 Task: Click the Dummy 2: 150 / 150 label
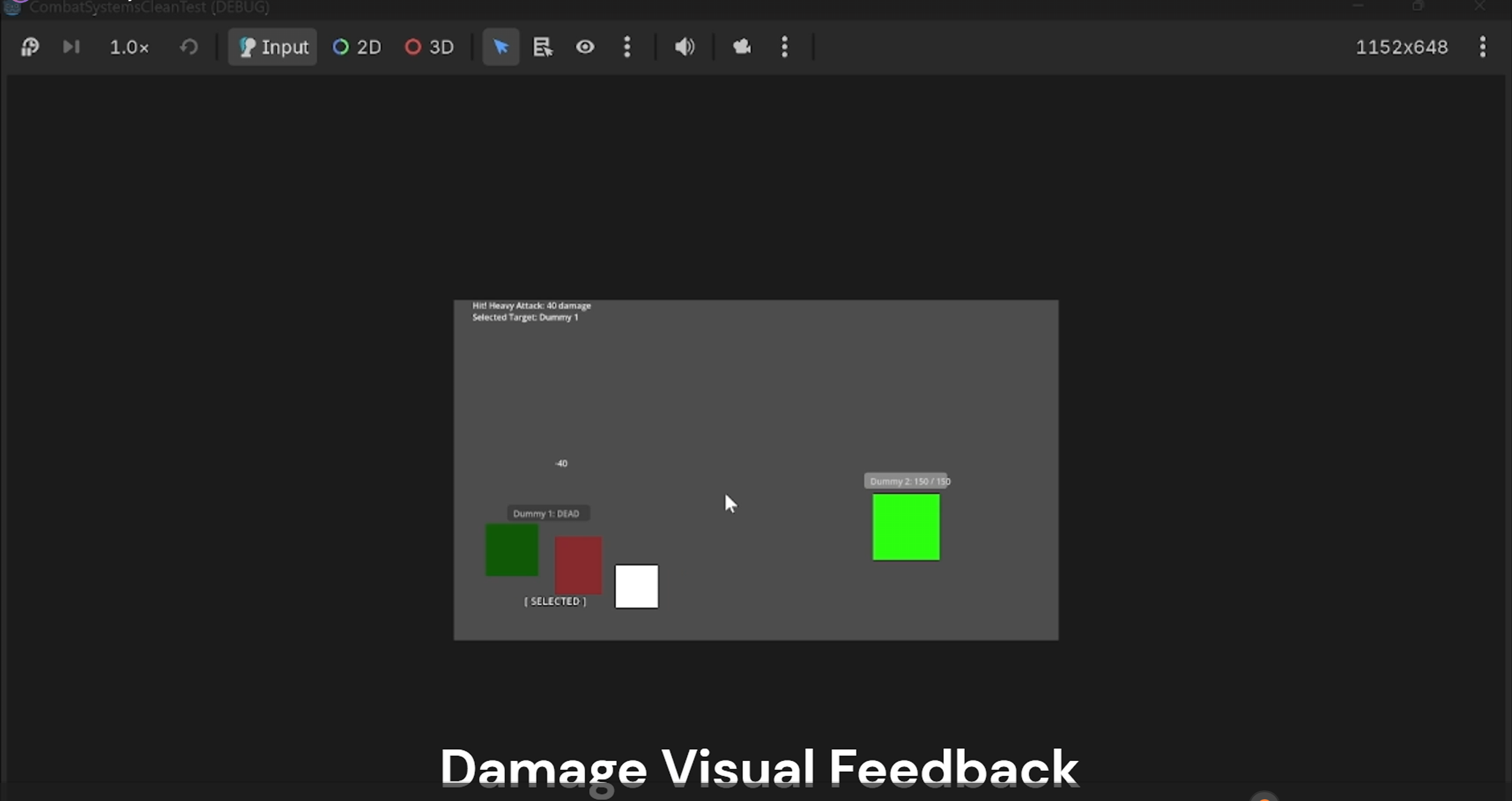908,481
